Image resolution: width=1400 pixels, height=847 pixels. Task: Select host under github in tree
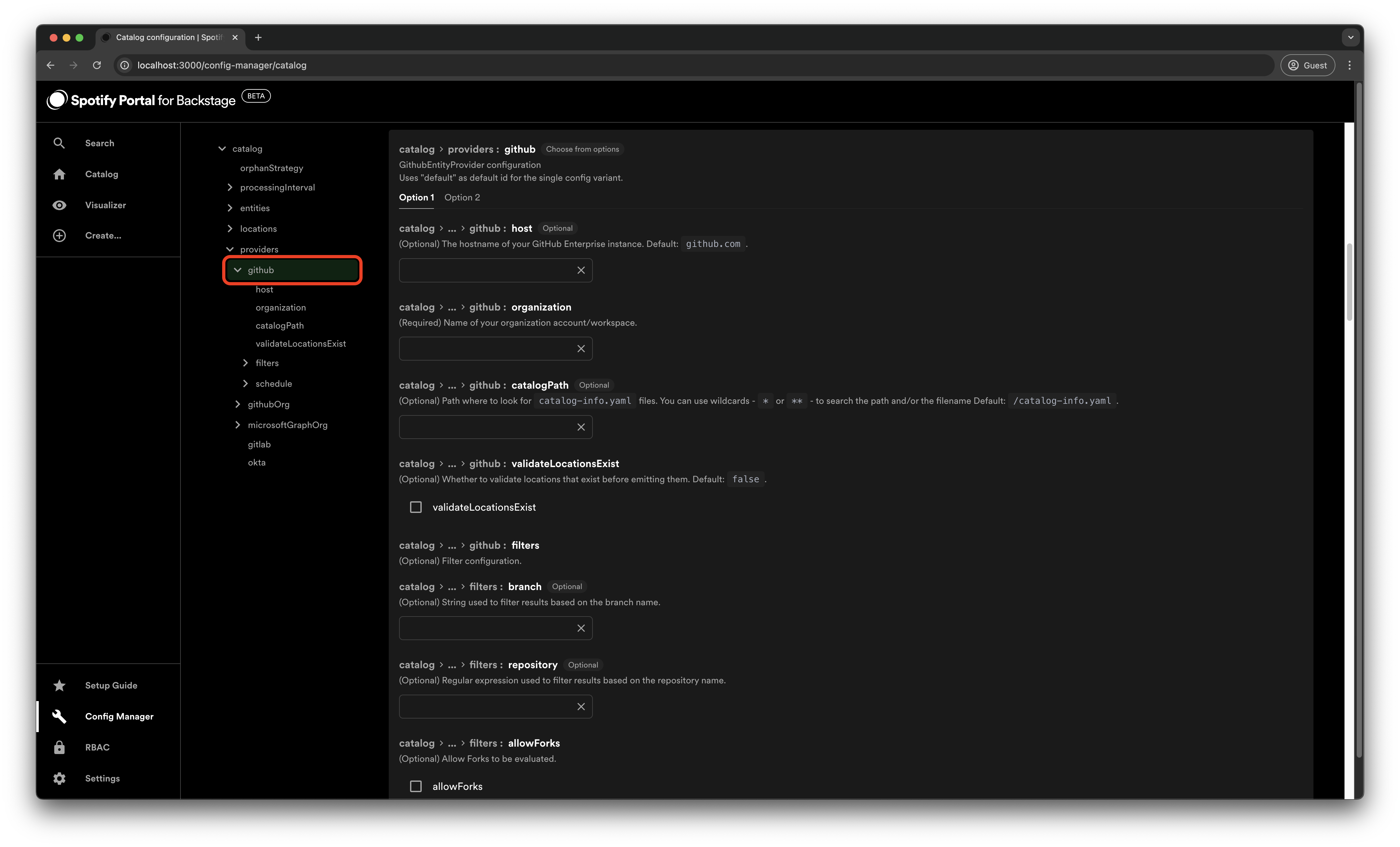pyautogui.click(x=264, y=290)
